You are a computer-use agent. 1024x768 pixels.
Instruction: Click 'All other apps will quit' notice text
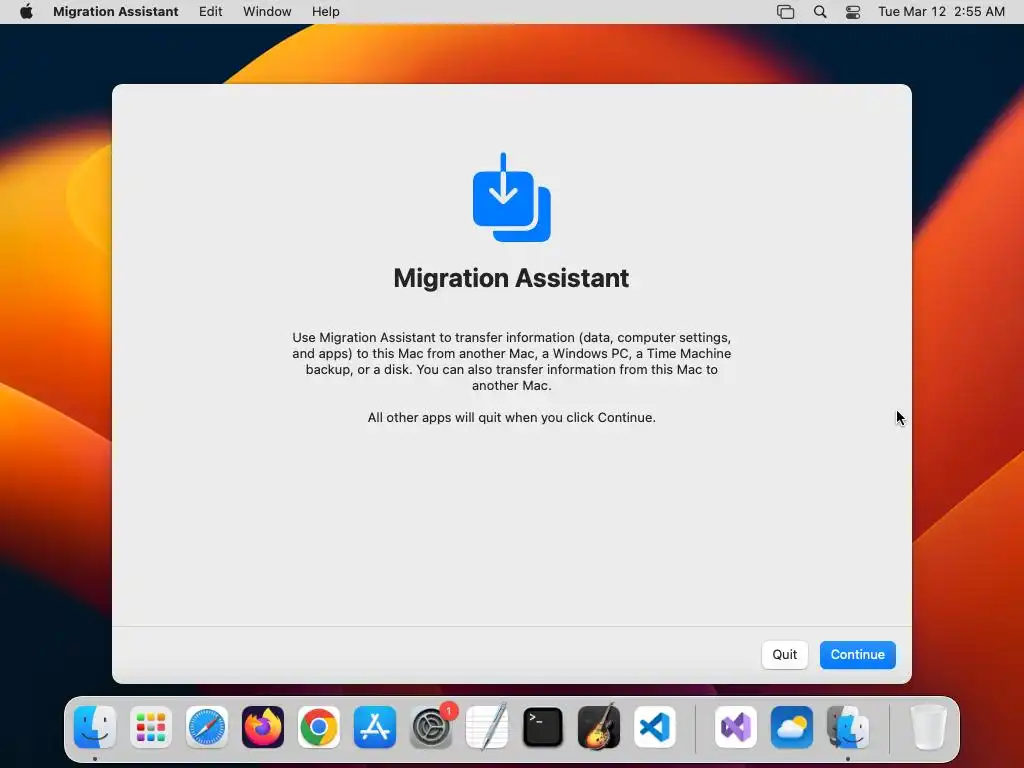coord(511,417)
